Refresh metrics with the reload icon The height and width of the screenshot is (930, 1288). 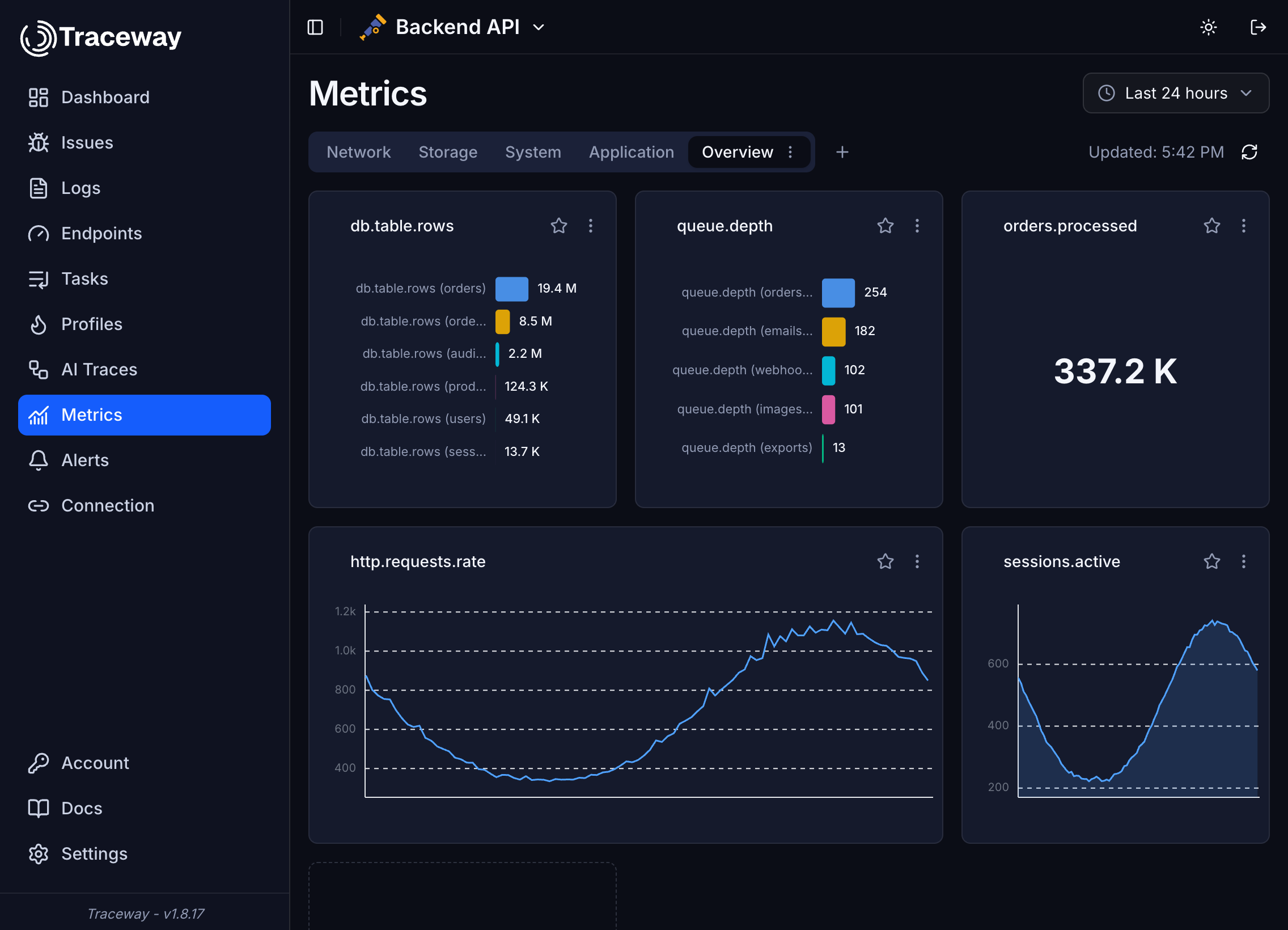pos(1249,152)
